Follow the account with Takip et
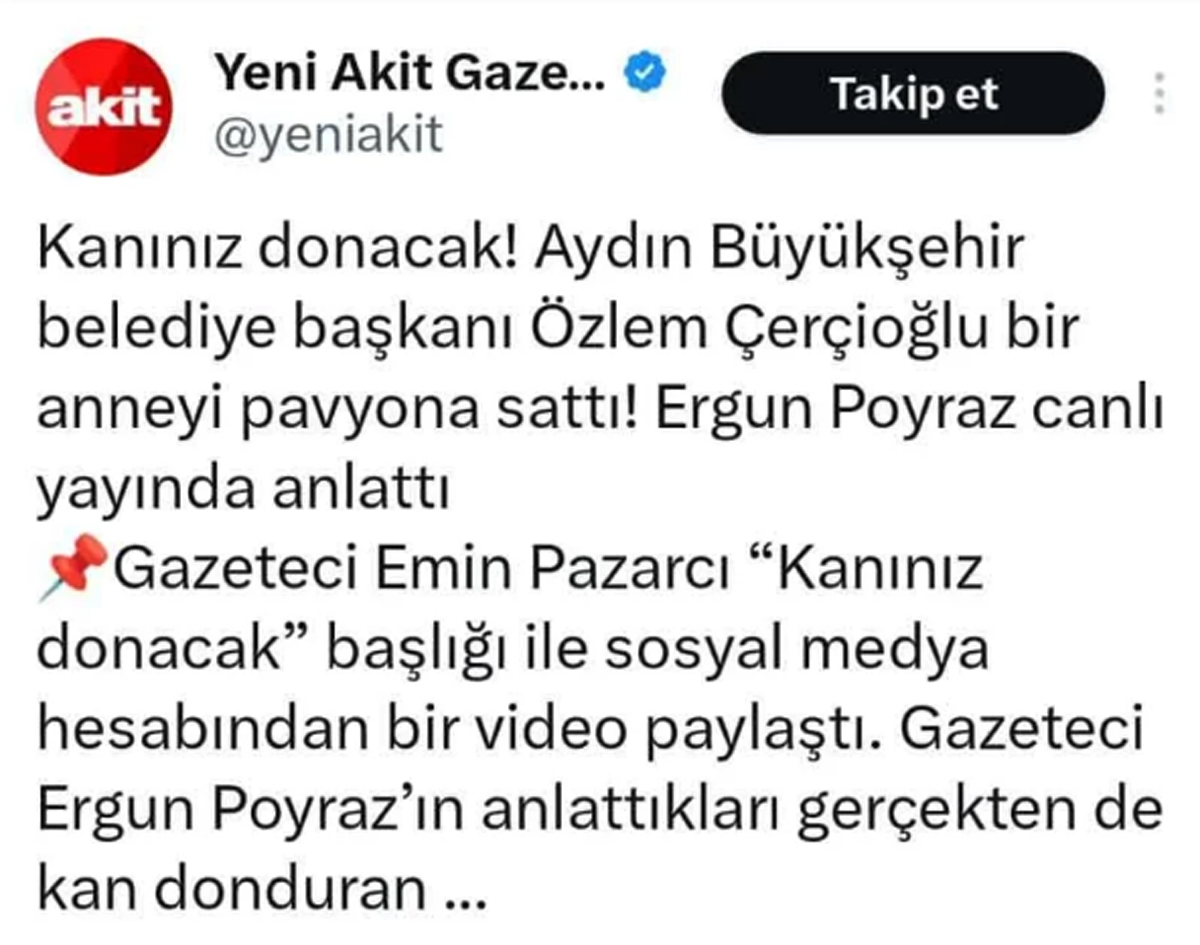Image resolution: width=1200 pixels, height=945 pixels. pos(913,94)
